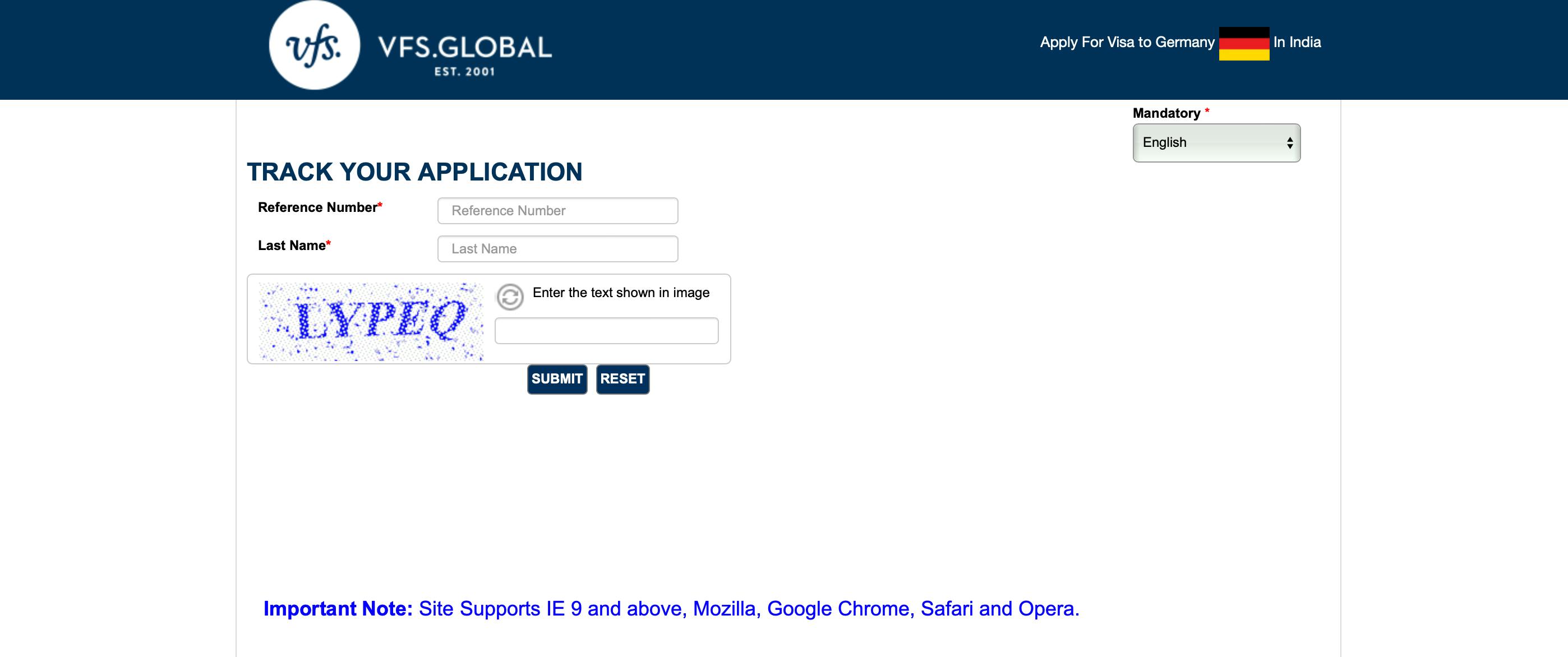The width and height of the screenshot is (1568, 657).
Task: Click the 'In India' text
Action: (1297, 43)
